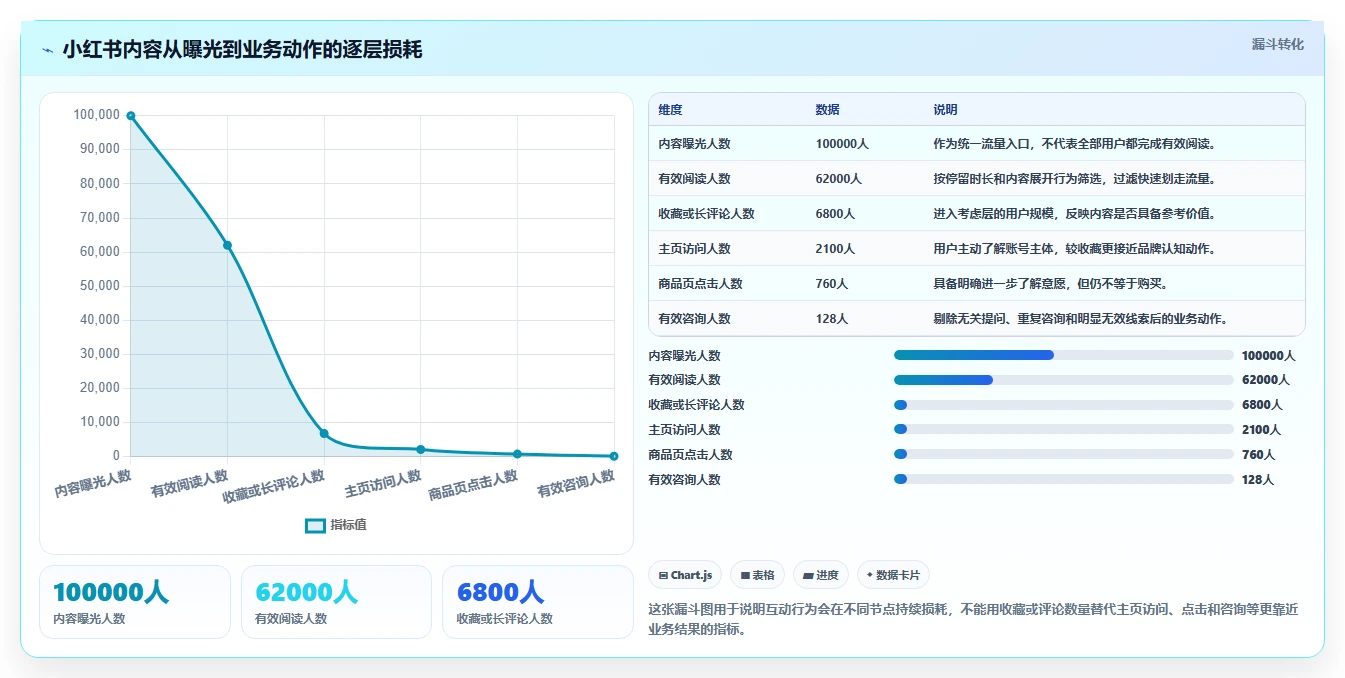Click the description starting 剔除无关提问
This screenshot has height=678, width=1345.
(x=1080, y=319)
